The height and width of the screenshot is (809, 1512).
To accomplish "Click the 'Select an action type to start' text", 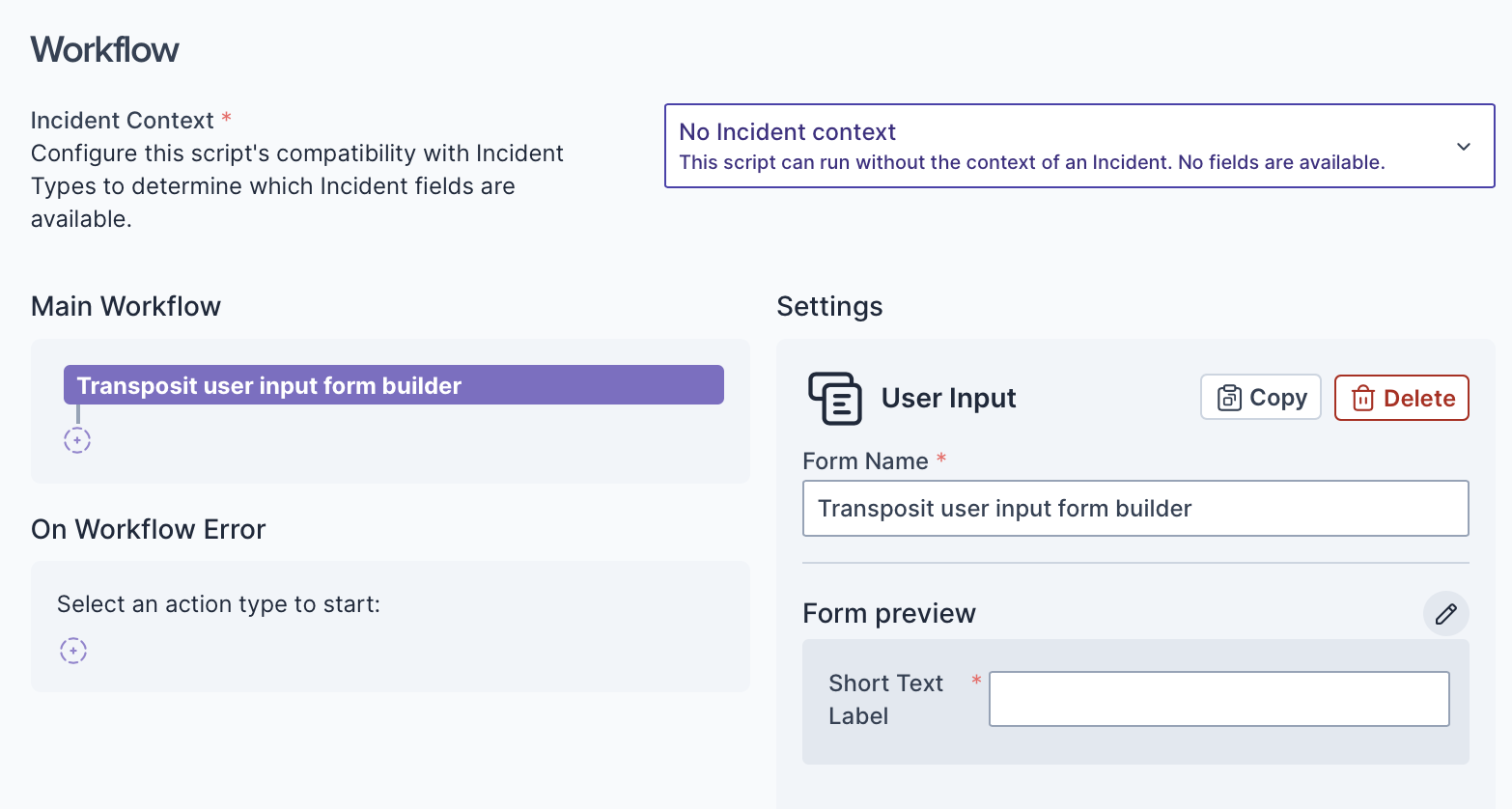I will pyautogui.click(x=218, y=604).
